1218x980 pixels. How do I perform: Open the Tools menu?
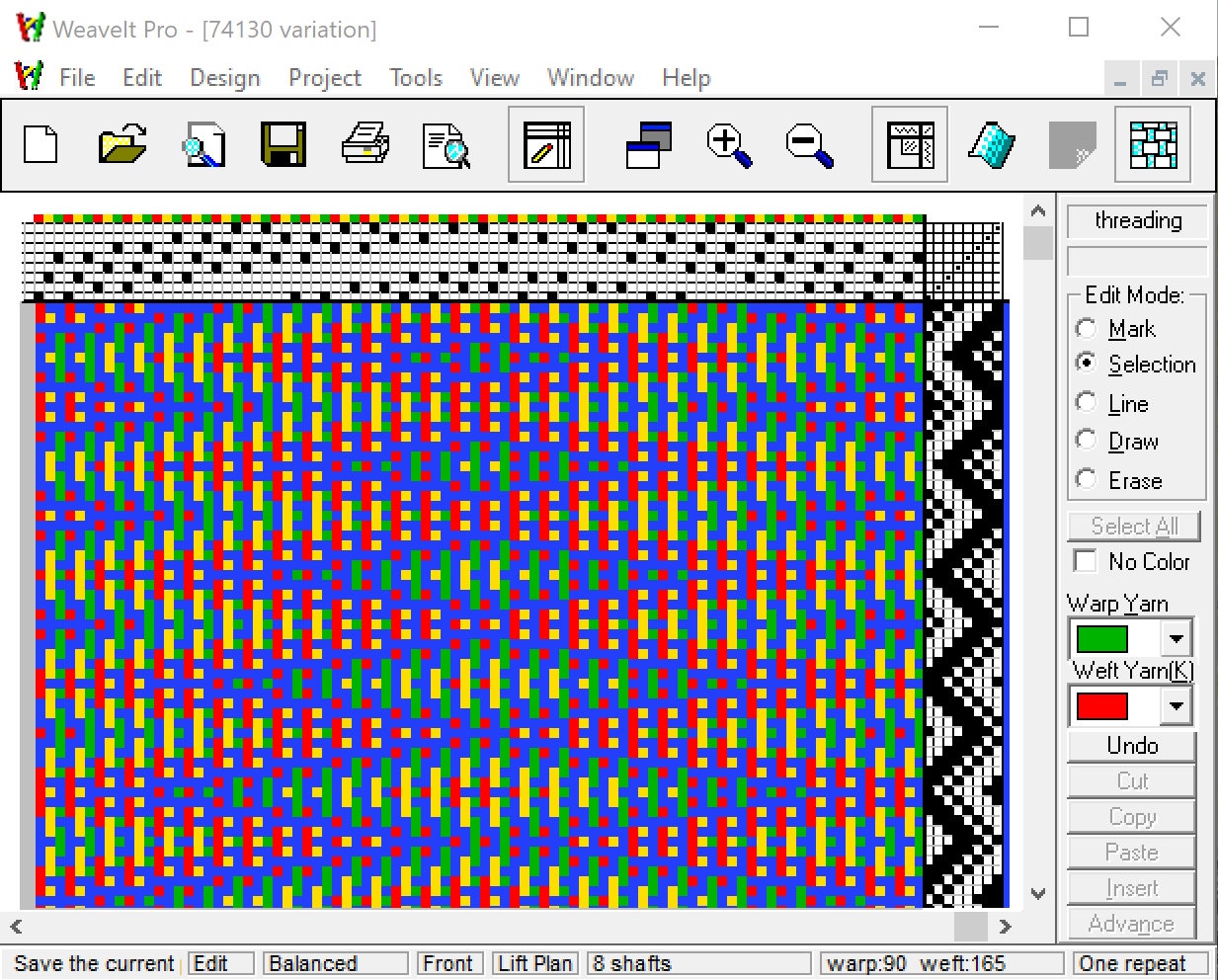[x=415, y=77]
